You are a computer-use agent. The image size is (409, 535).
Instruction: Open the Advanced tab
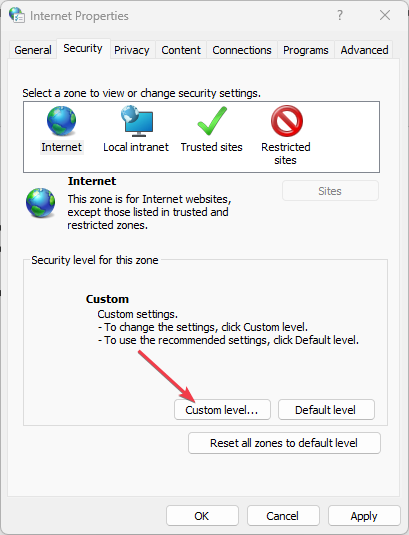point(364,50)
